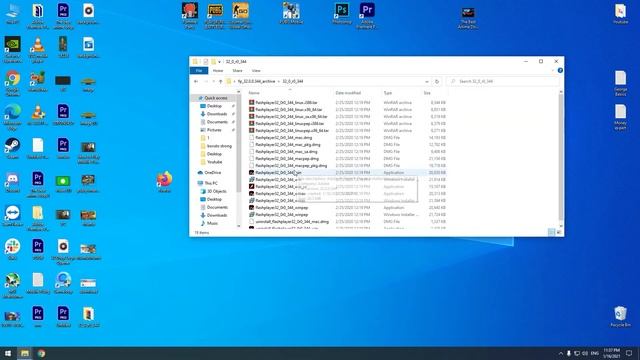Select the Firefox desktop icon
This screenshot has height=360, width=640.
coord(164,182)
